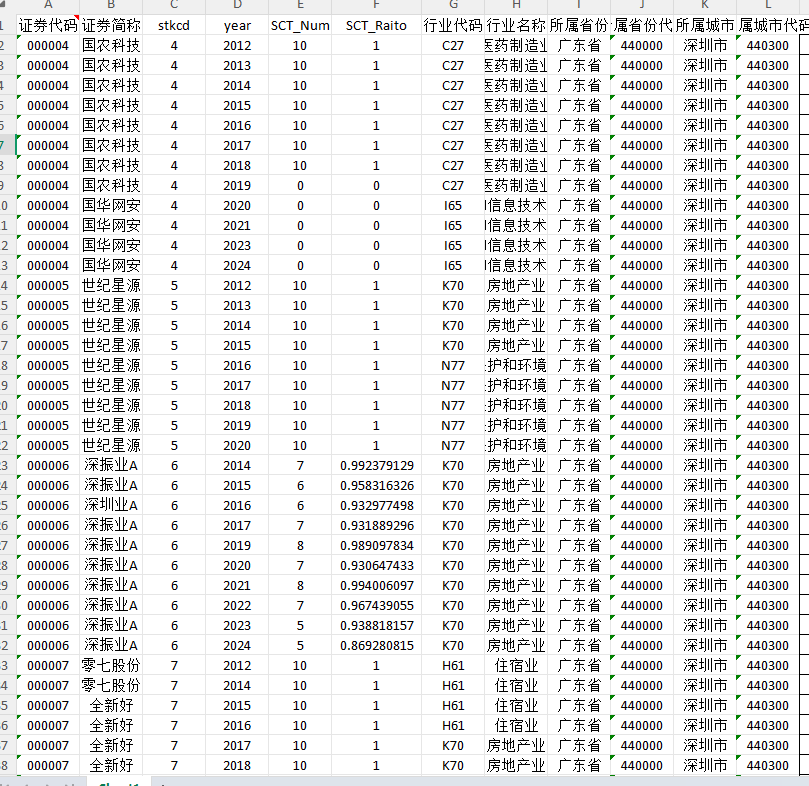Click the 证券代码 header cell
809x786 pixels.
(x=47, y=25)
